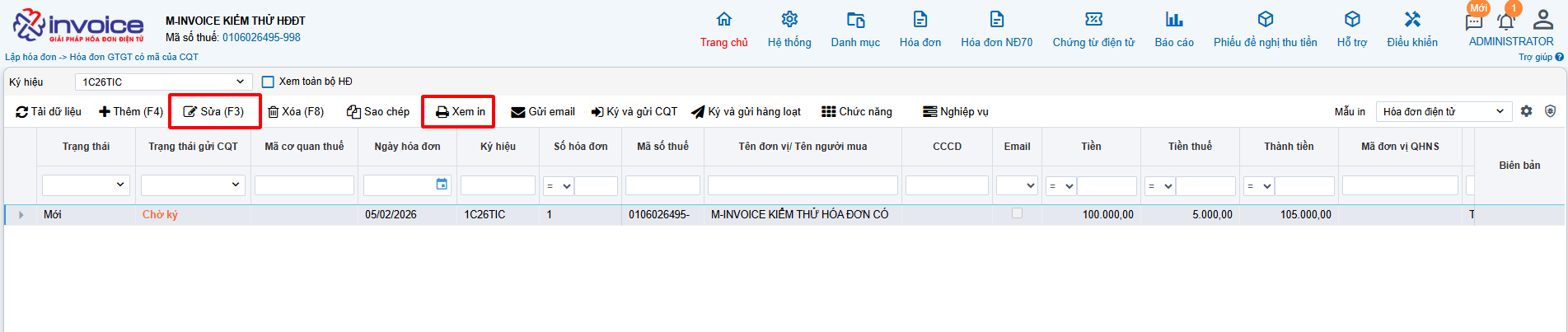Enable Xem toàn bộ HĐ checkbox
This screenshot has height=332, width=1568.
268,82
